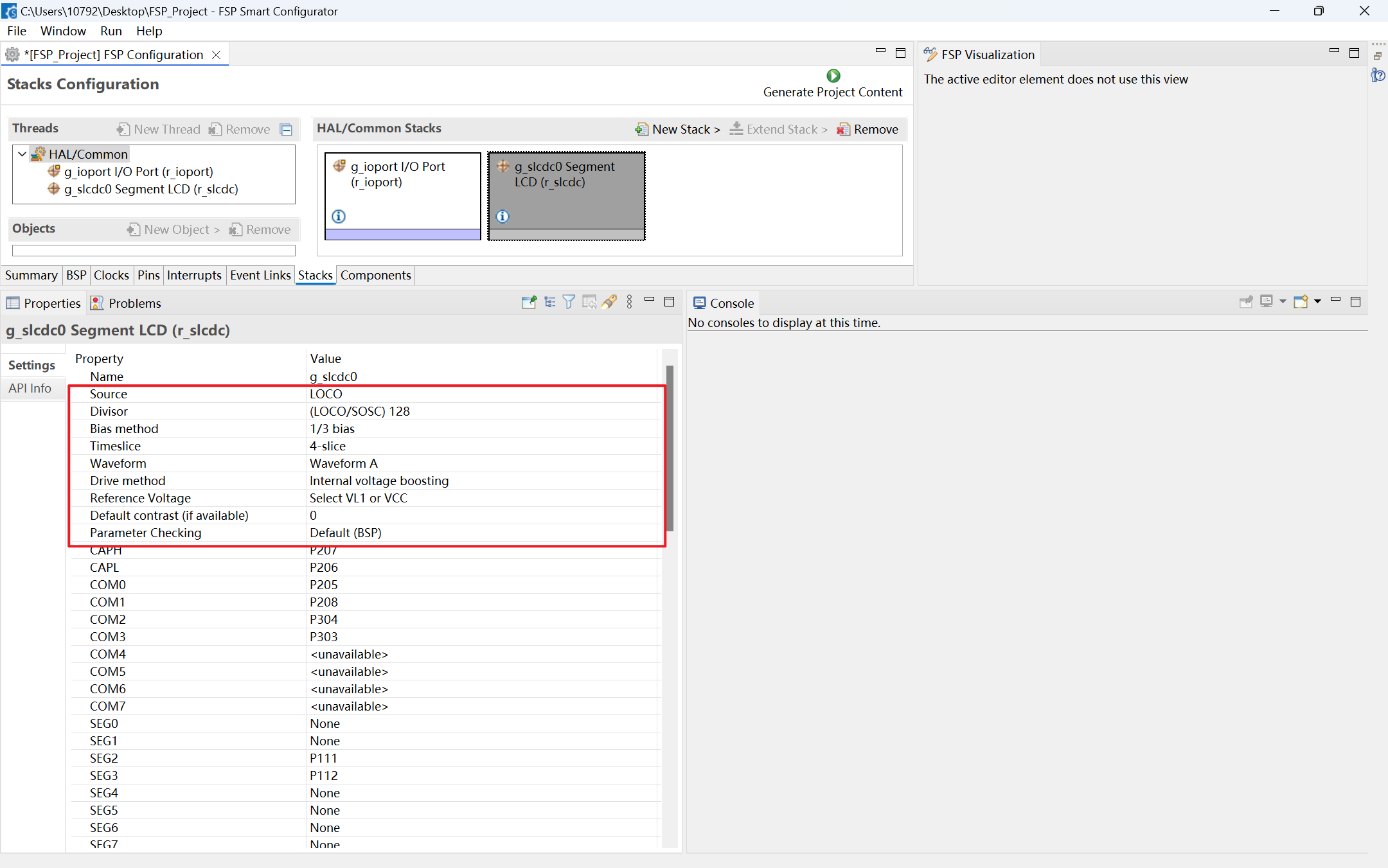The image size is (1388, 868).
Task: Open the Help menu
Action: click(149, 31)
